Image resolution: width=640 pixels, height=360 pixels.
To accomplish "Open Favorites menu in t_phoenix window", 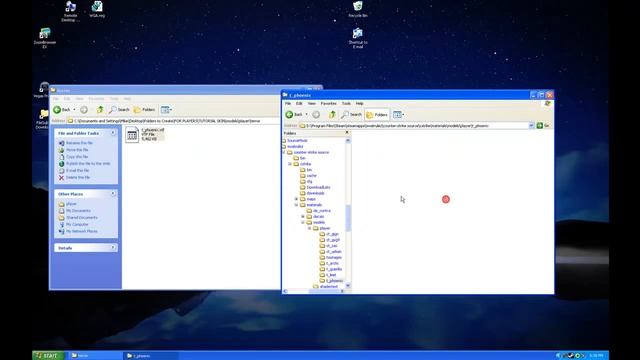I will [328, 104].
